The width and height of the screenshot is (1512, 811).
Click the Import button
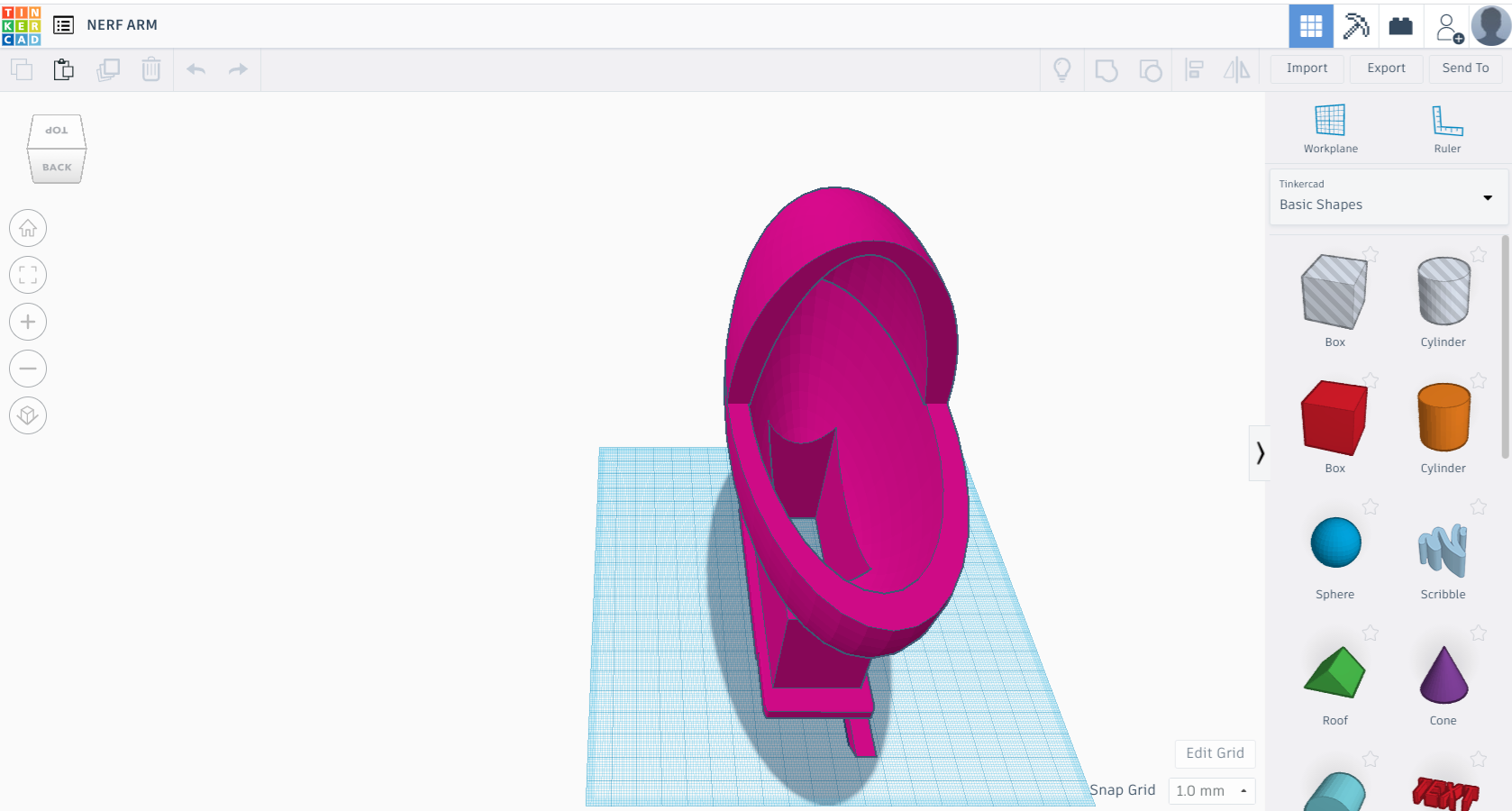click(1307, 68)
